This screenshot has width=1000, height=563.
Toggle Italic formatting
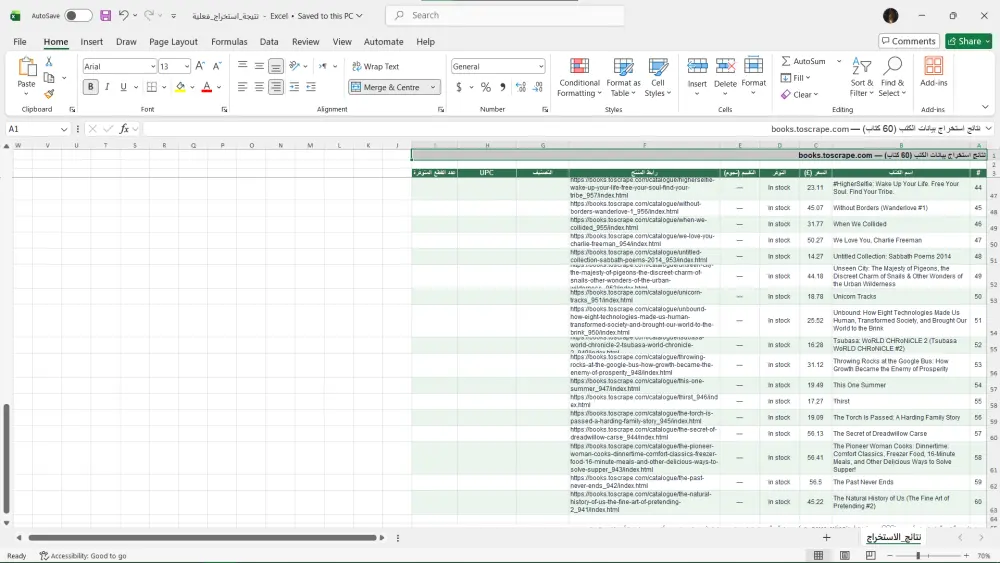tap(107, 87)
